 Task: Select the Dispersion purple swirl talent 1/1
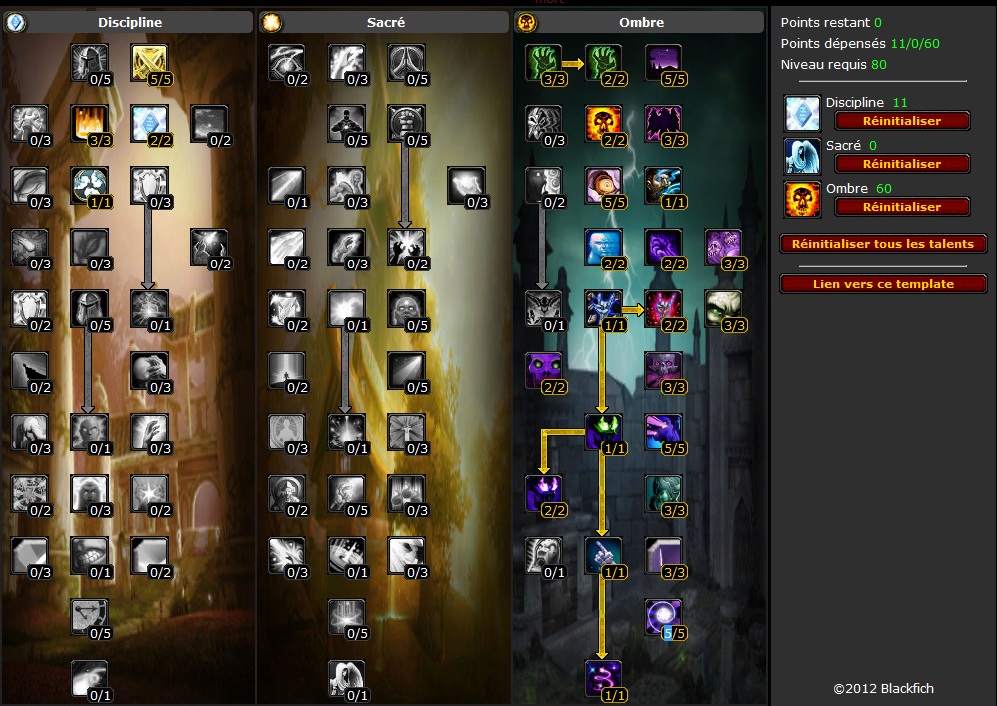(x=603, y=679)
